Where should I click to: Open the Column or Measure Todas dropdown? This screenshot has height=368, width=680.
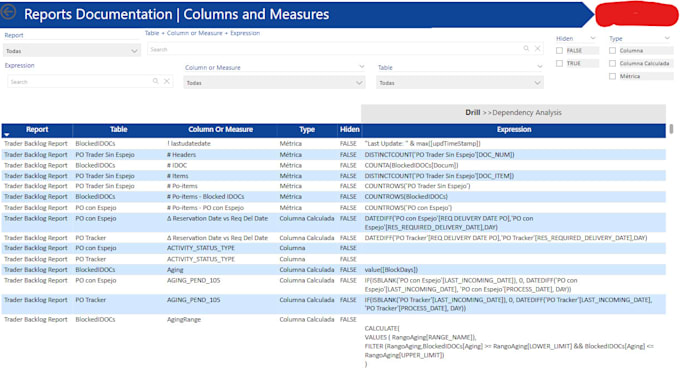(x=274, y=83)
